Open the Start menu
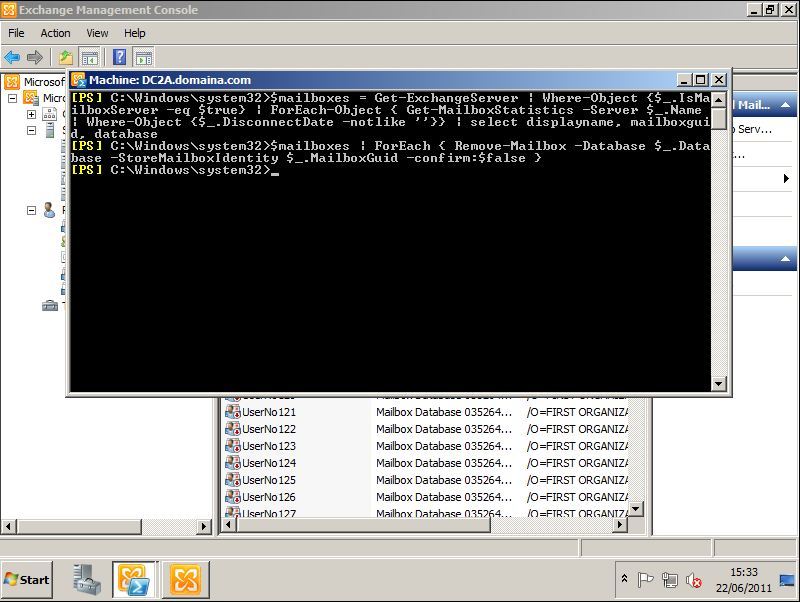Image resolution: width=800 pixels, height=602 pixels. 27,580
